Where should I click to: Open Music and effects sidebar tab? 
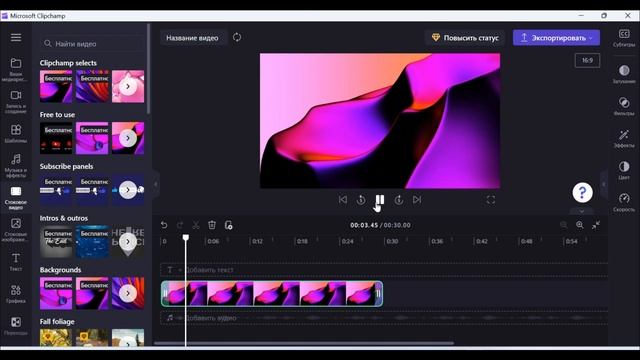(16, 165)
